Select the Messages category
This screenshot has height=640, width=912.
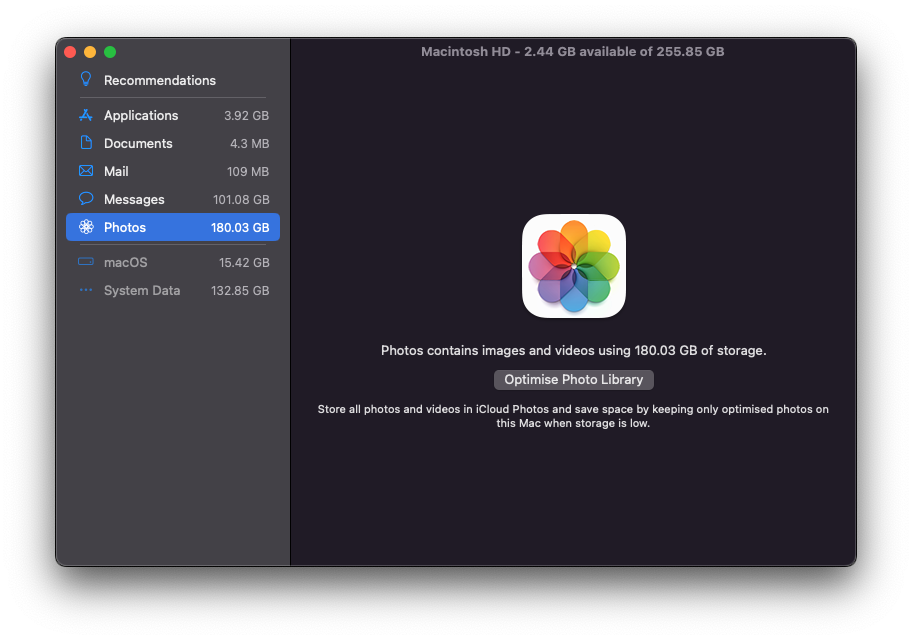click(x=134, y=199)
